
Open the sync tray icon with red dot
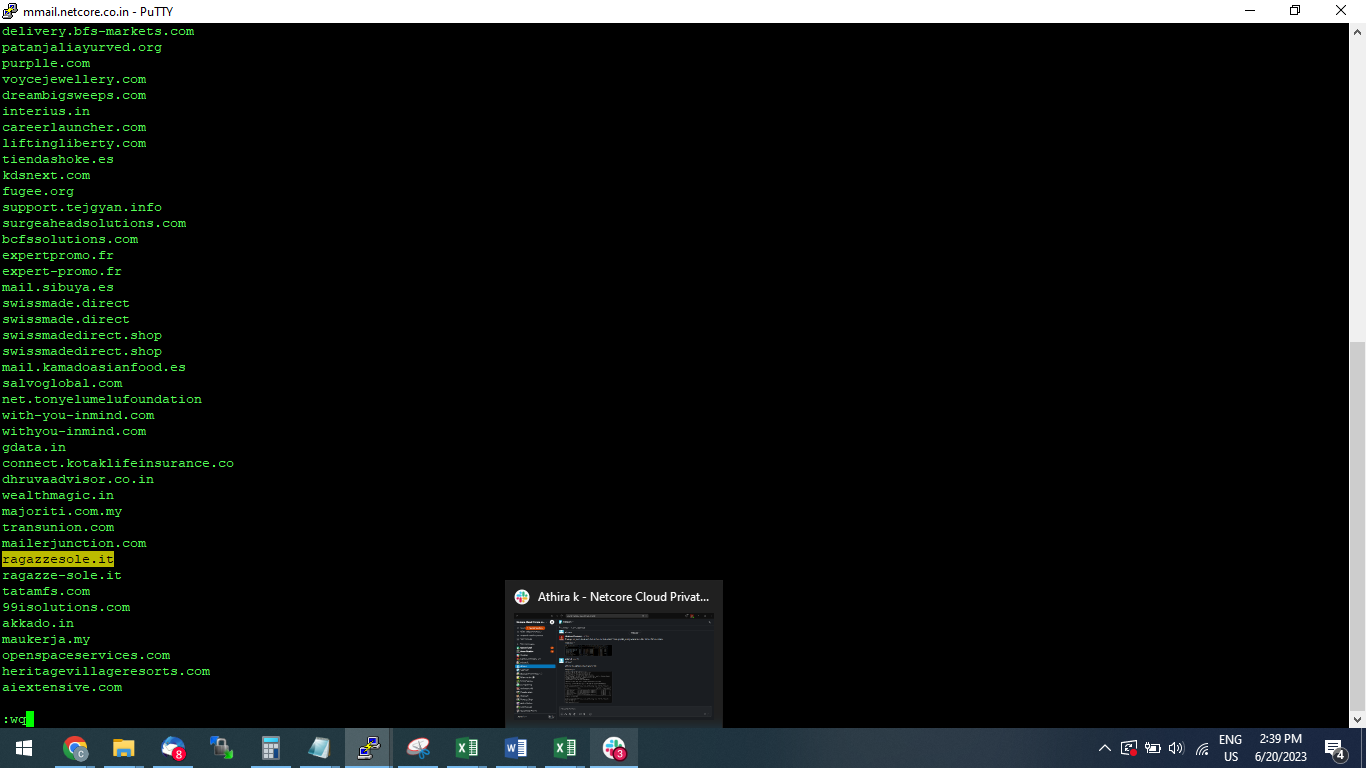pyautogui.click(x=1129, y=748)
